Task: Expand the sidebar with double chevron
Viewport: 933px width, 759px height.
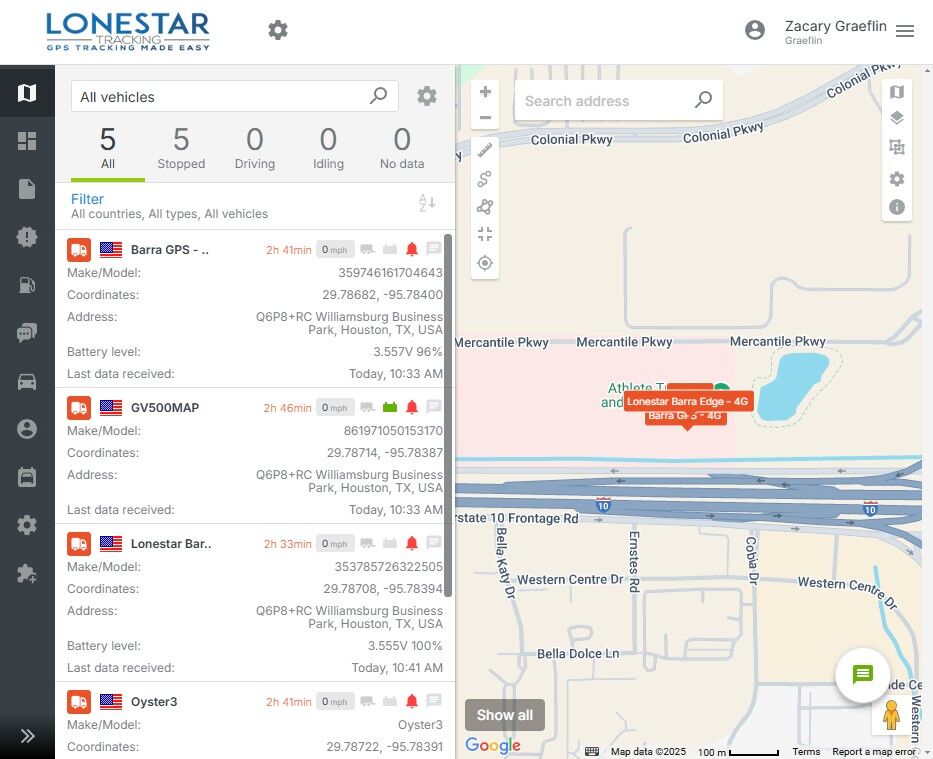Action: click(27, 736)
